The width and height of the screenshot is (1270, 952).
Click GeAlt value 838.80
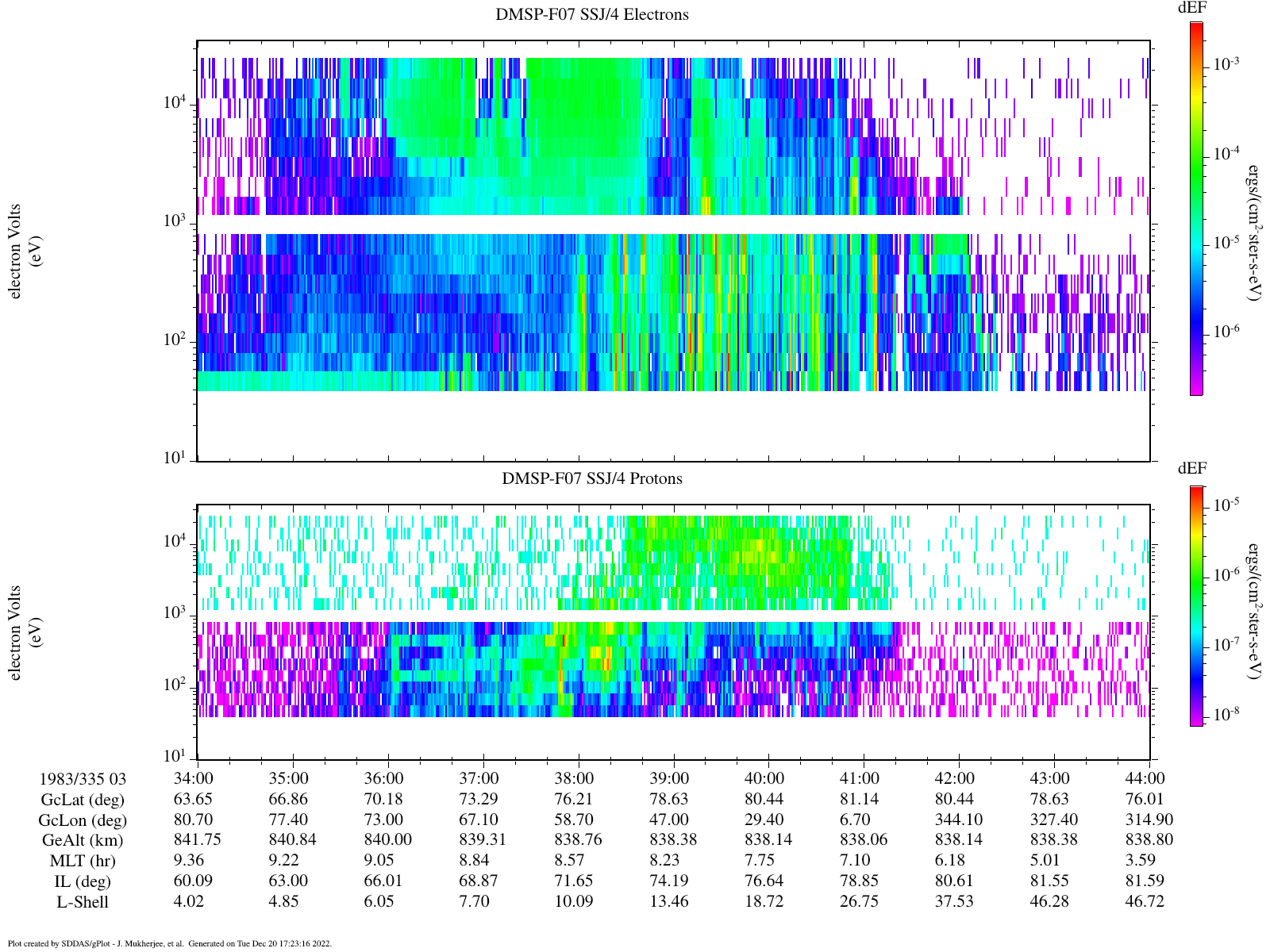click(x=1149, y=839)
